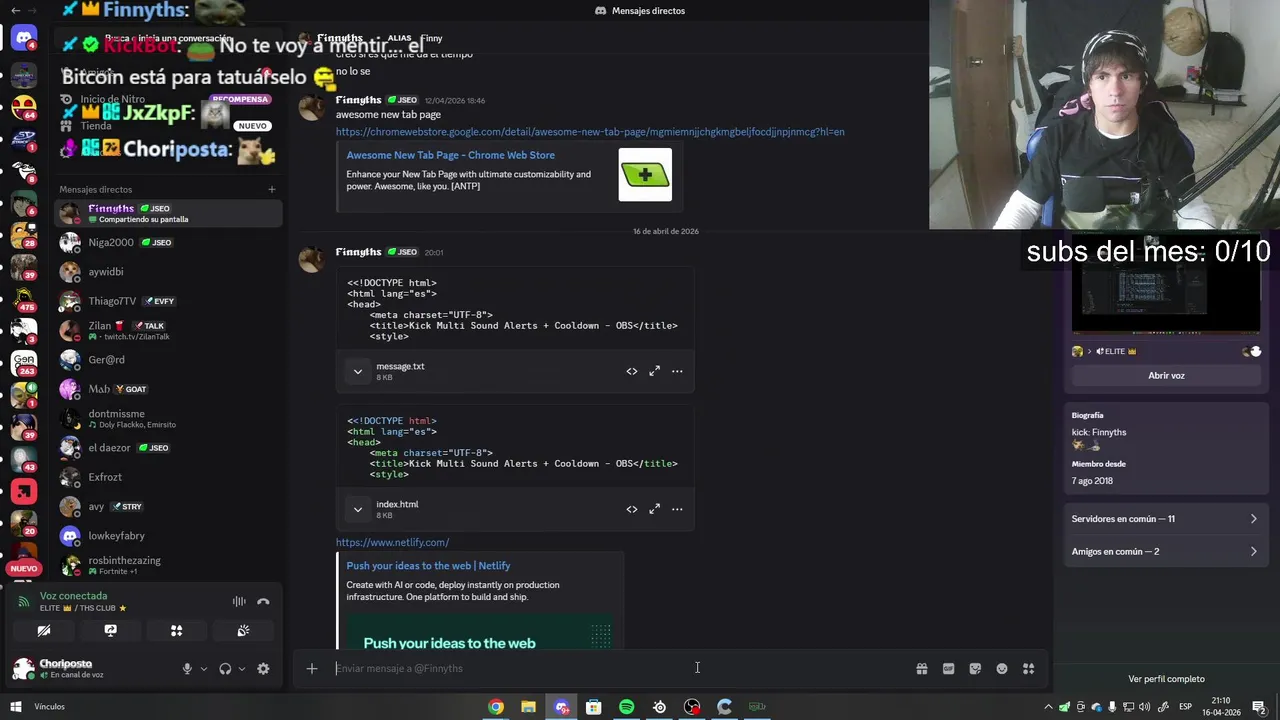Expand Servidores en común — 11
The image size is (1280, 720).
tap(1165, 519)
